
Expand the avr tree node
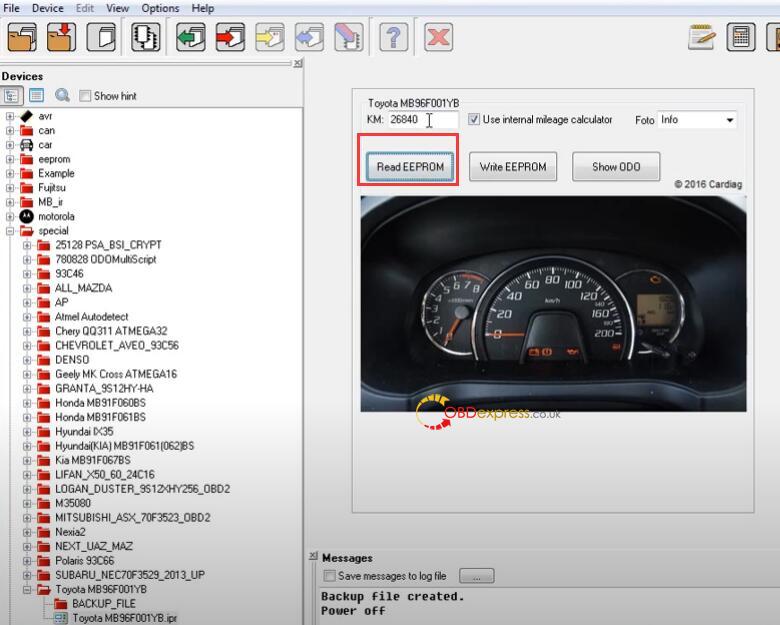pos(9,116)
